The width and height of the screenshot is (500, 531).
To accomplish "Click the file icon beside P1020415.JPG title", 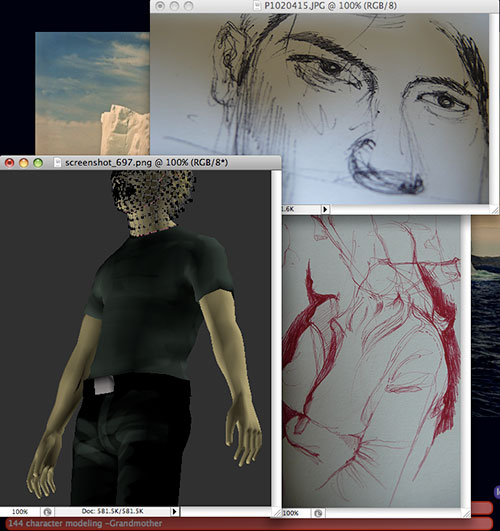I will 258,5.
